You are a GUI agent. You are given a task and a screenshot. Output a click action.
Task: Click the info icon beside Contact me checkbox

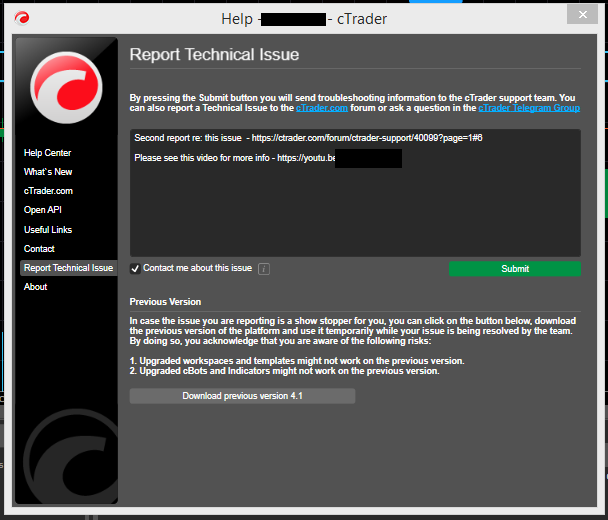(x=264, y=269)
